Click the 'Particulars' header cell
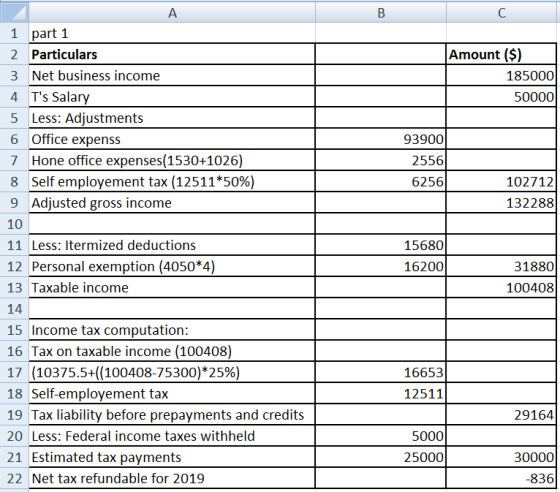The height and width of the screenshot is (492, 560). (172, 54)
